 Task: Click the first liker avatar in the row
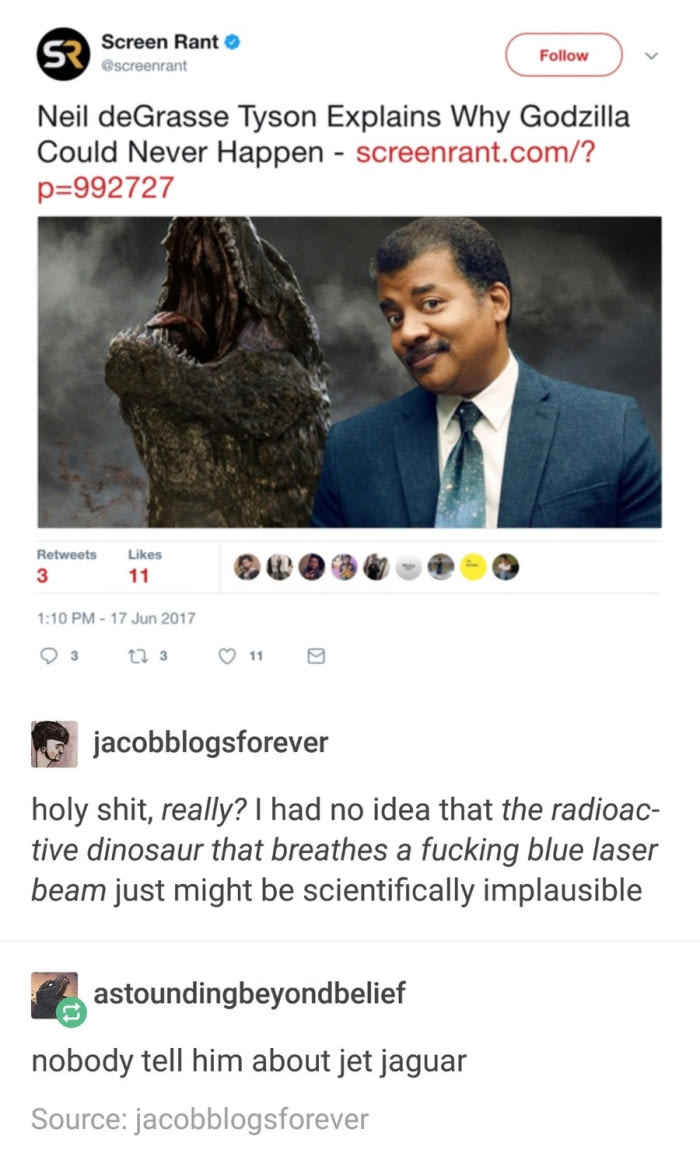[x=247, y=567]
